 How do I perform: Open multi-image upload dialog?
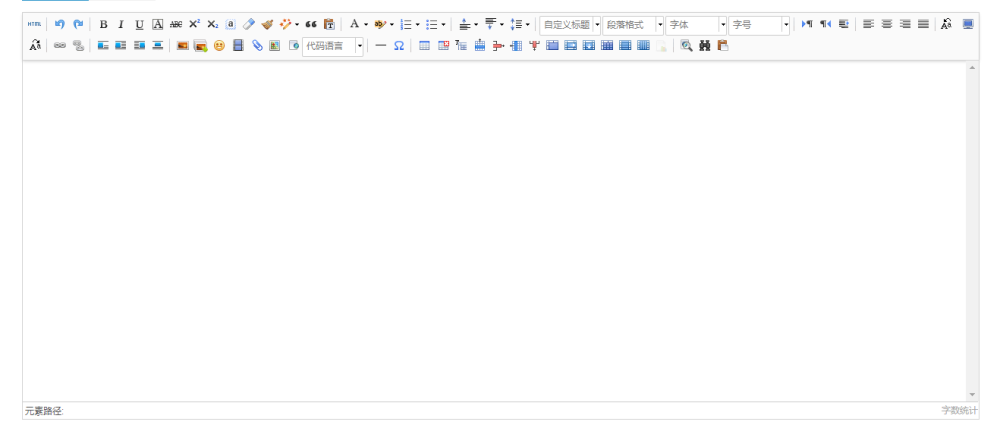tap(201, 46)
